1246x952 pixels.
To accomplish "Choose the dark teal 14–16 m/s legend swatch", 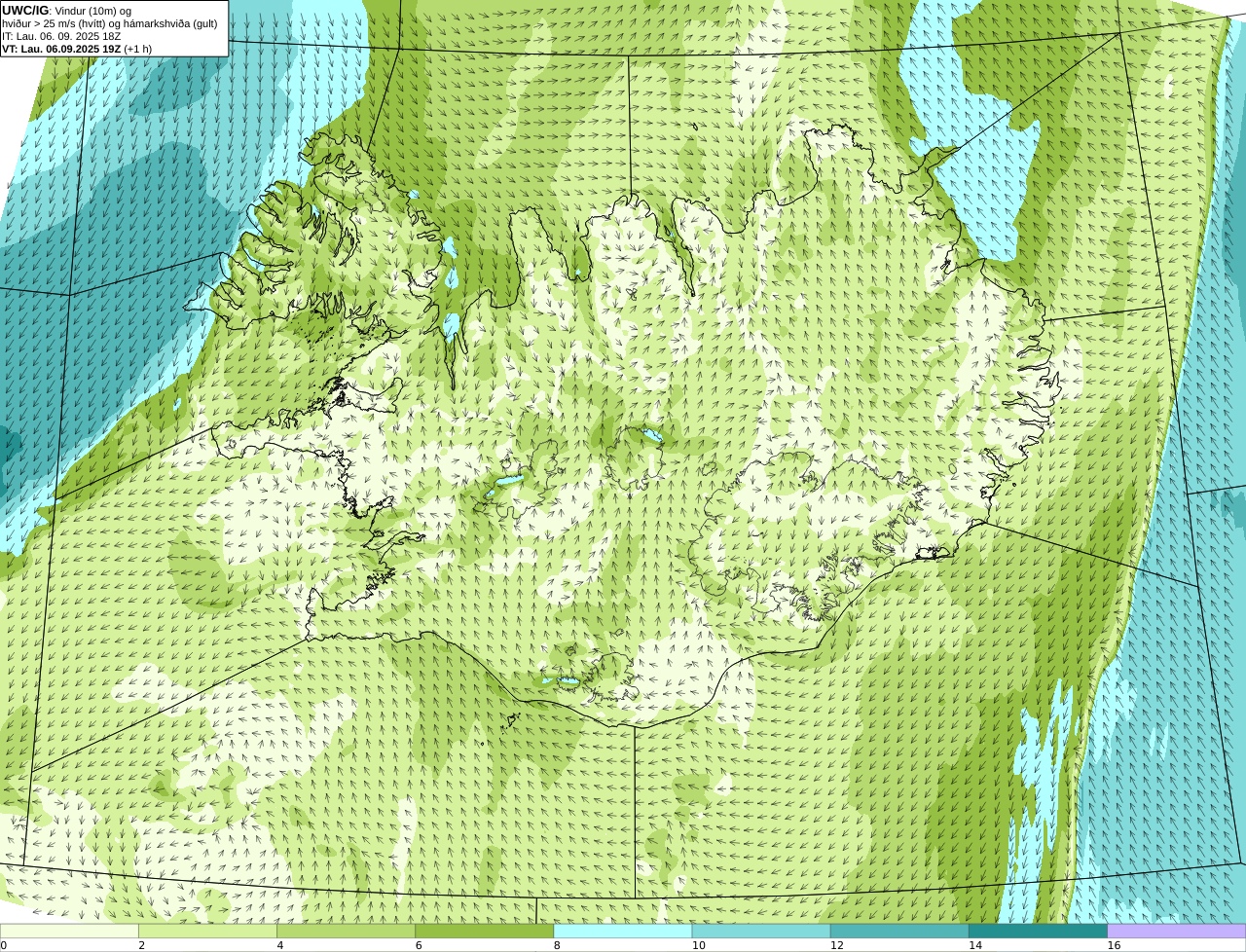I will 1038,931.
